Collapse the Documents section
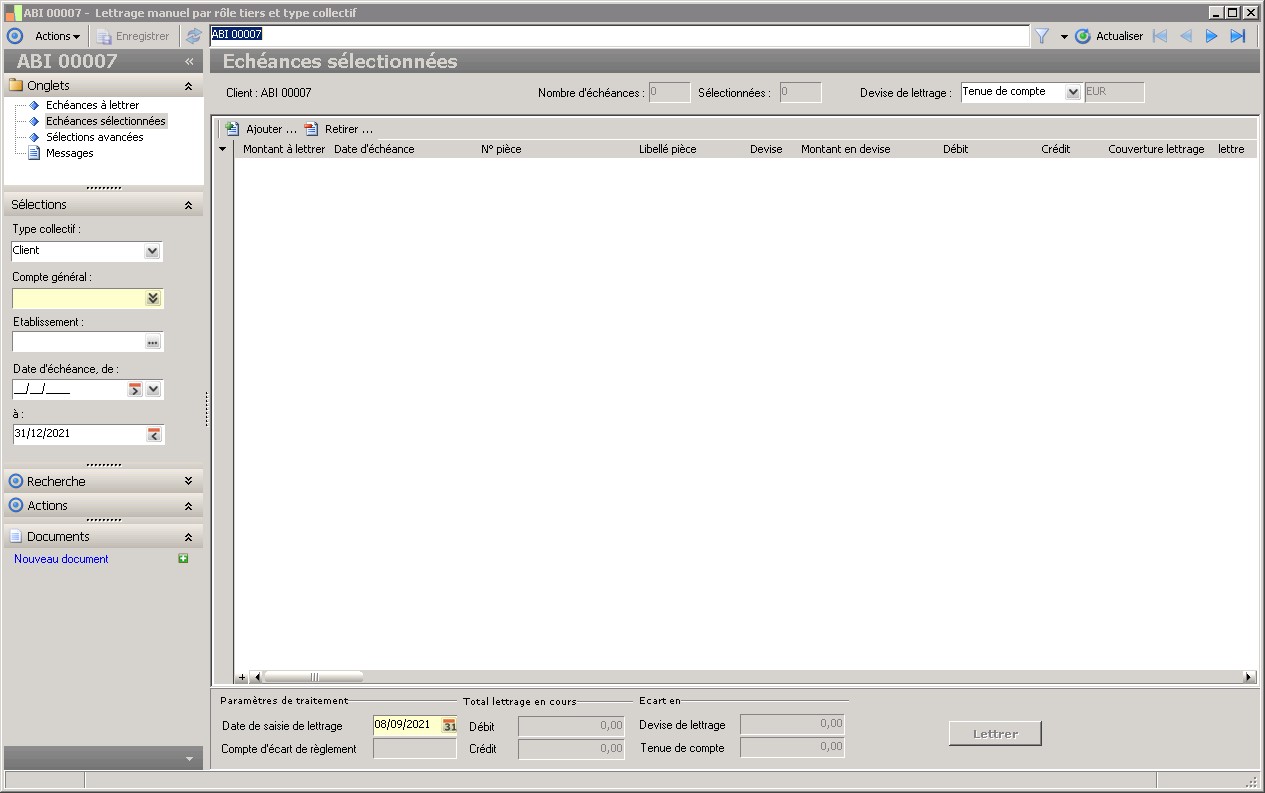Image resolution: width=1265 pixels, height=793 pixels. 189,537
